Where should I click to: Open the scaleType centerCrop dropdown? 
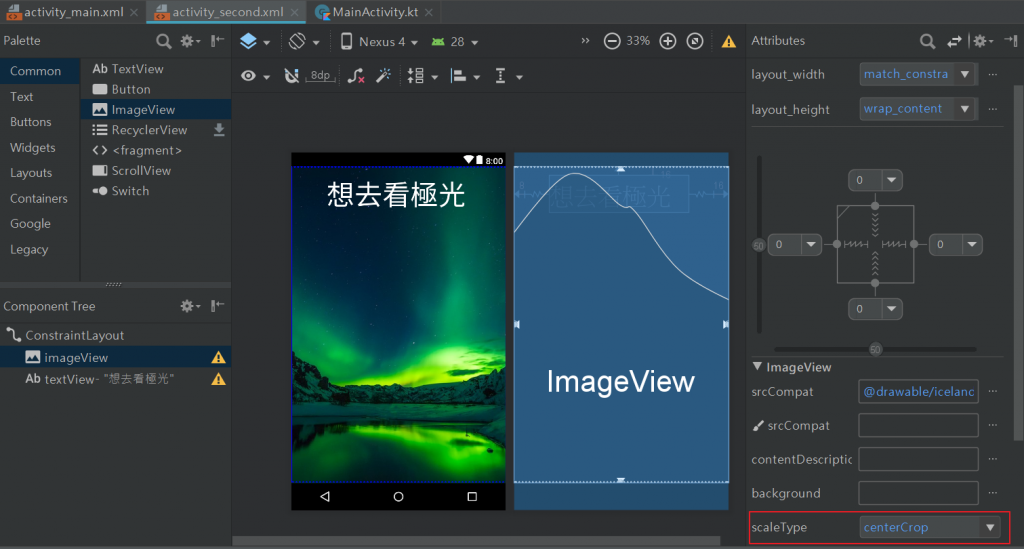(990, 527)
